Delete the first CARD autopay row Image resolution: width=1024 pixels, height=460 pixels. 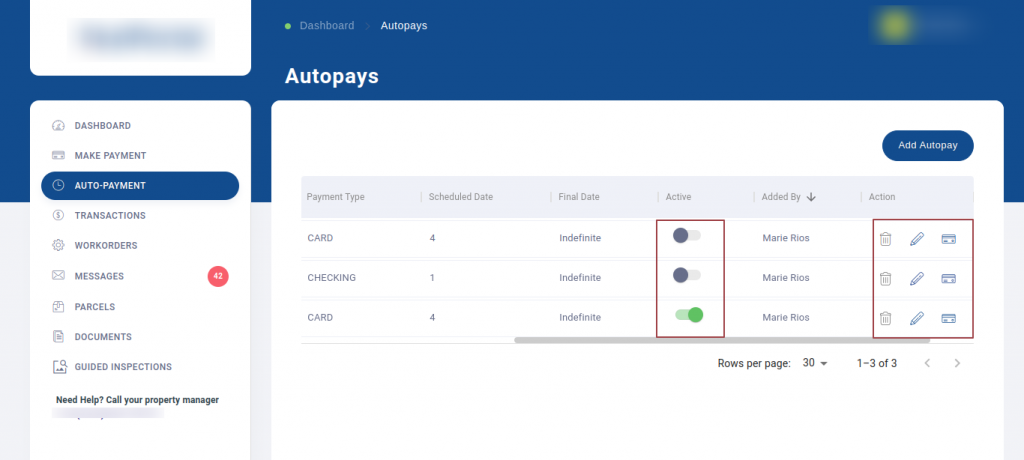(x=885, y=239)
